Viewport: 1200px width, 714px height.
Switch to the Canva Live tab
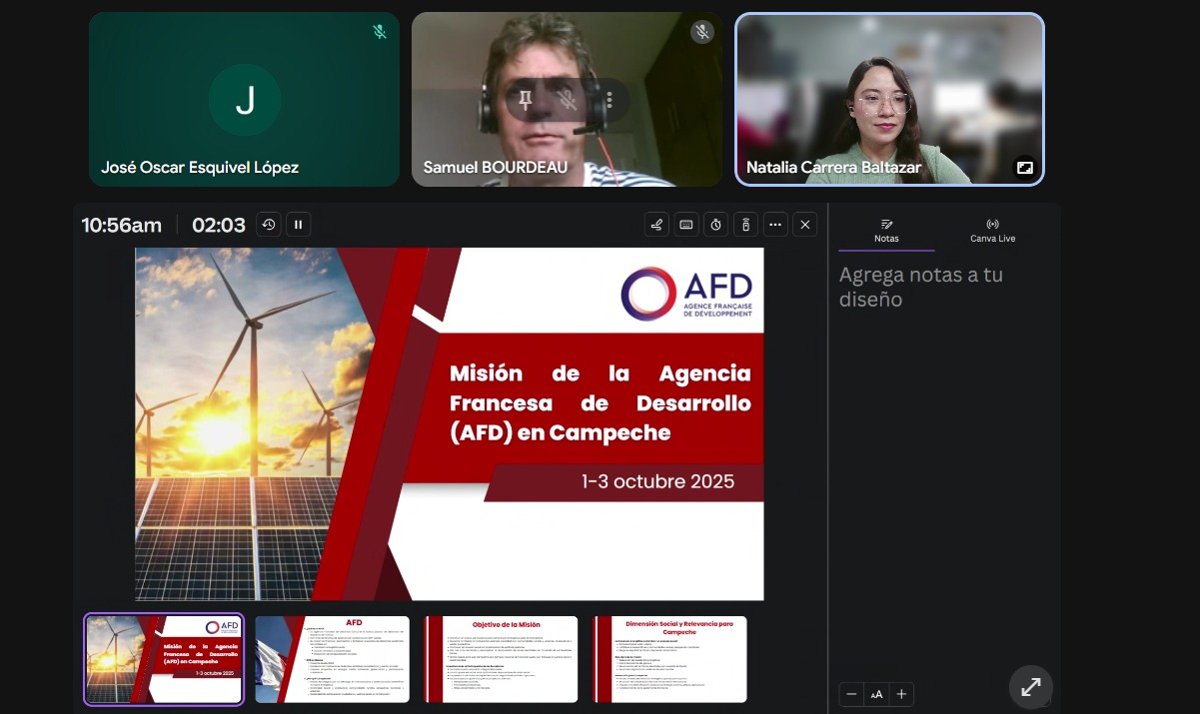coord(992,231)
